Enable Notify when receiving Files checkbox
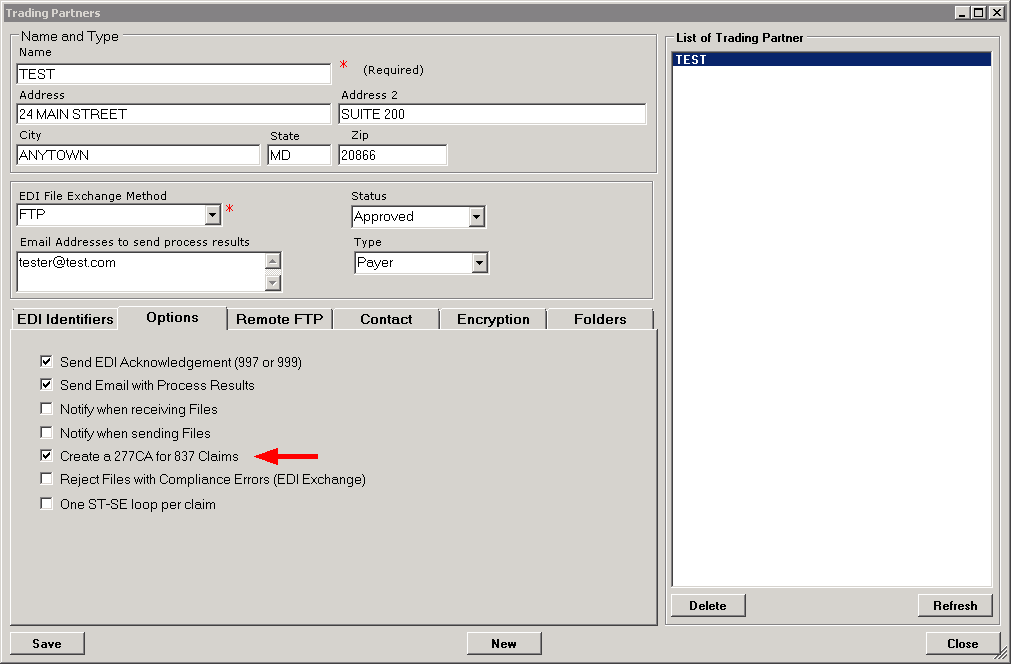 pyautogui.click(x=46, y=409)
